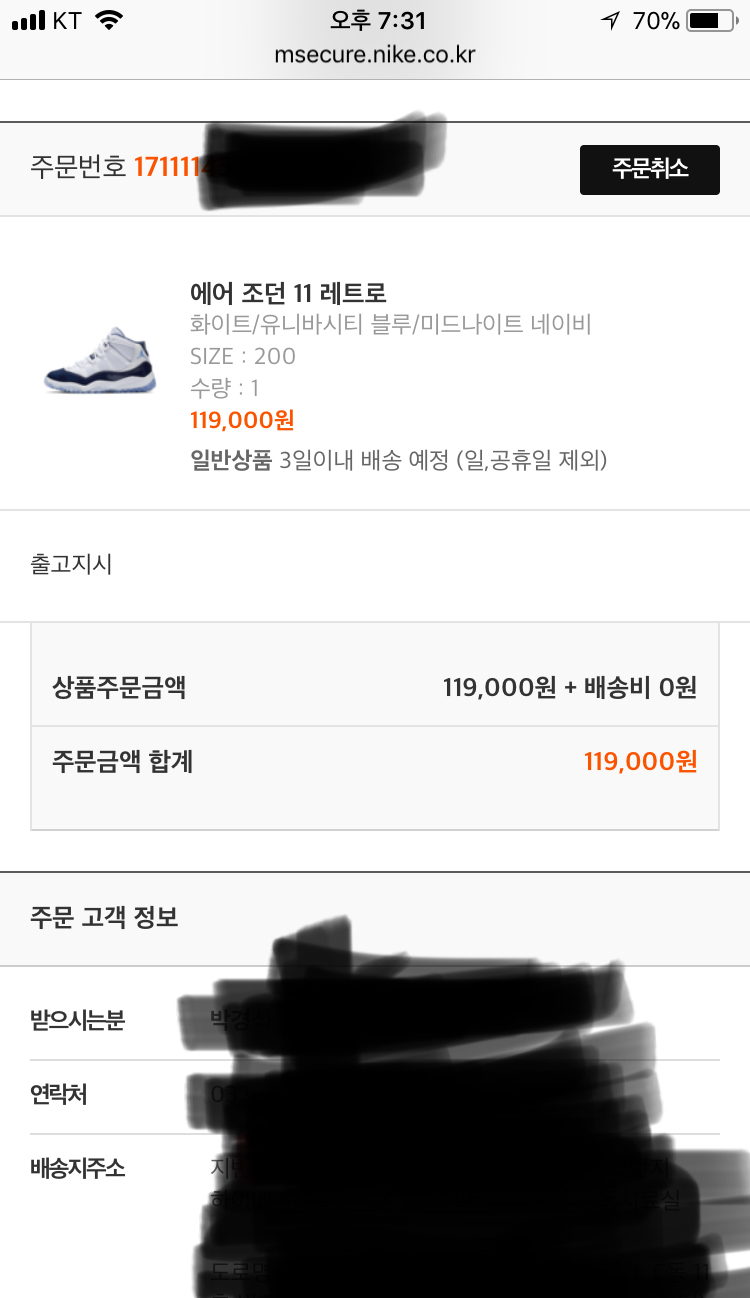750x1298 pixels.
Task: Tap the 출고지시 status label
Action: coord(71,564)
